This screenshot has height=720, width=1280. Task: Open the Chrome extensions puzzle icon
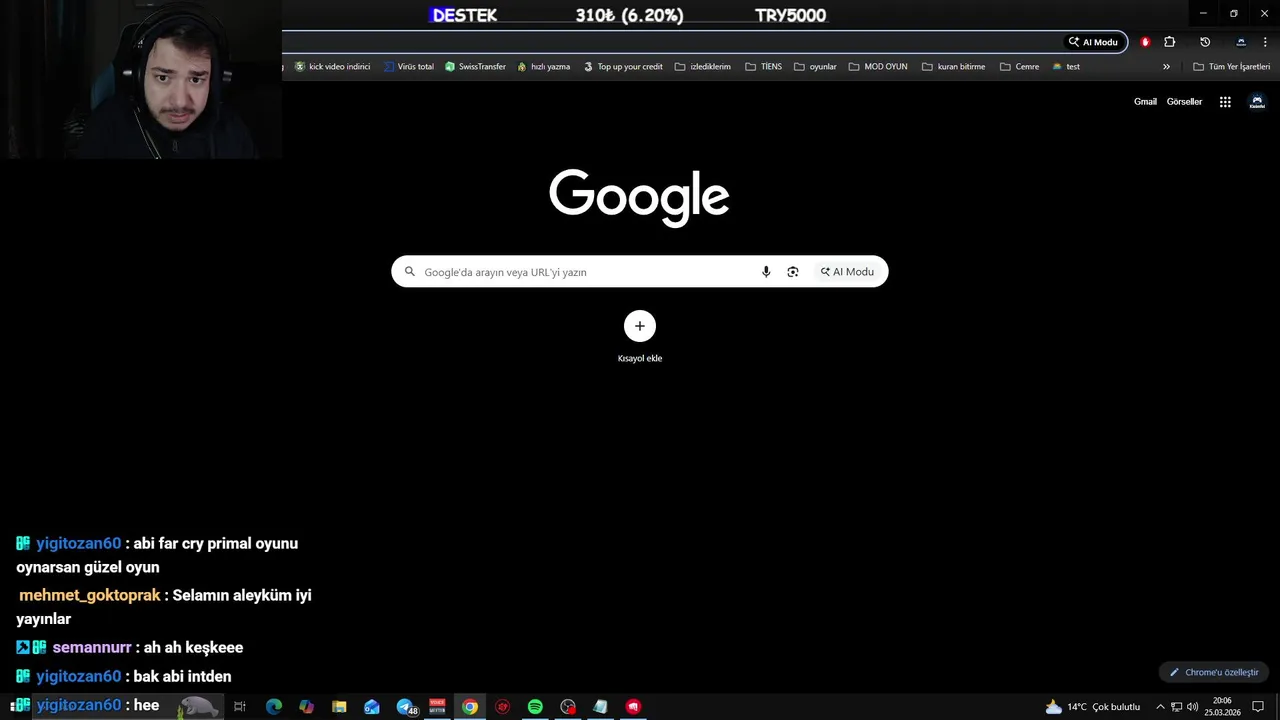[1170, 42]
